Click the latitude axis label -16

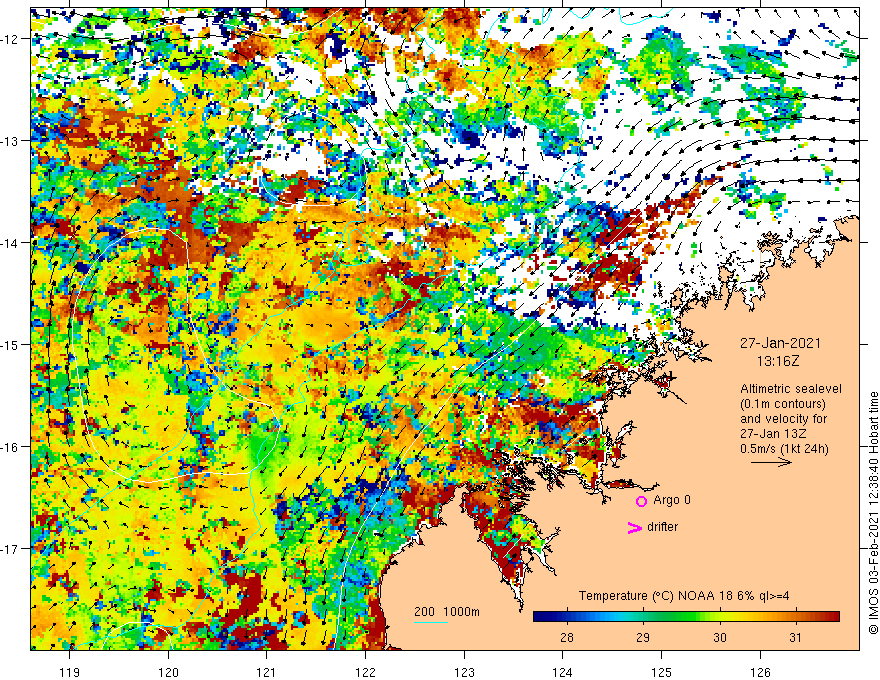pyautogui.click(x=11, y=447)
